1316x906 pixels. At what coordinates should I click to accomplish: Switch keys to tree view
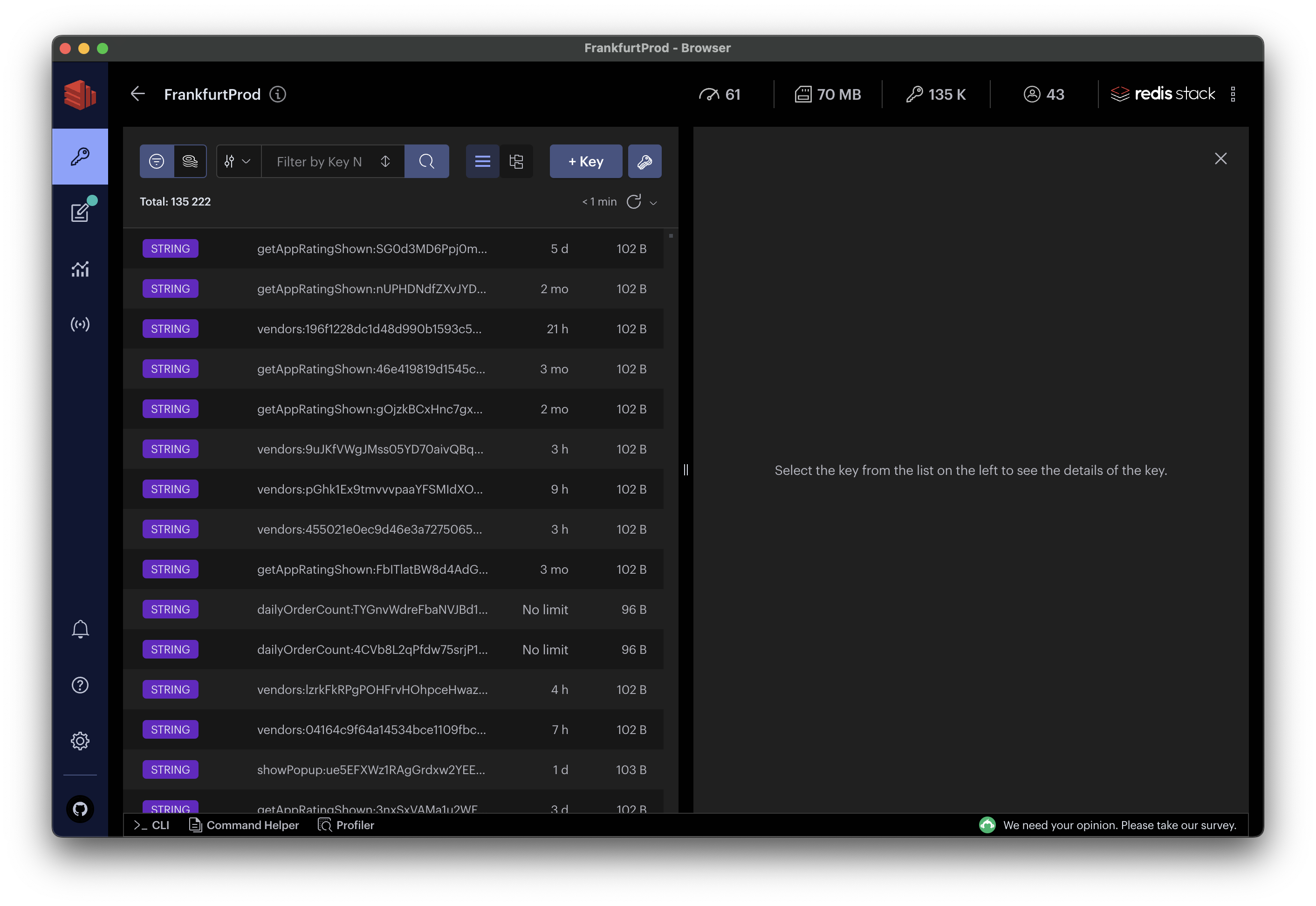tap(516, 162)
